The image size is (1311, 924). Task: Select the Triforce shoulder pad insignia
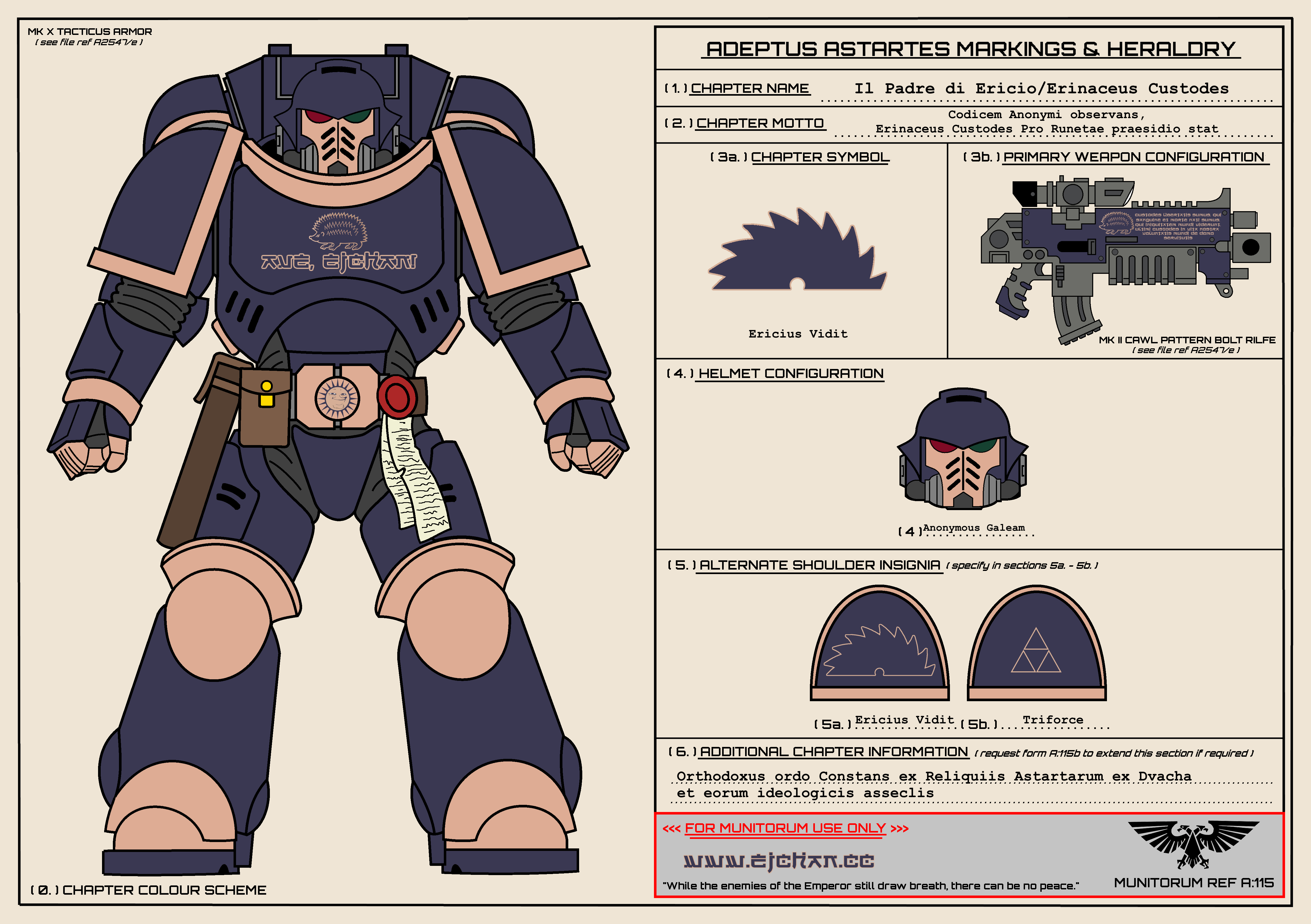[x=1036, y=643]
